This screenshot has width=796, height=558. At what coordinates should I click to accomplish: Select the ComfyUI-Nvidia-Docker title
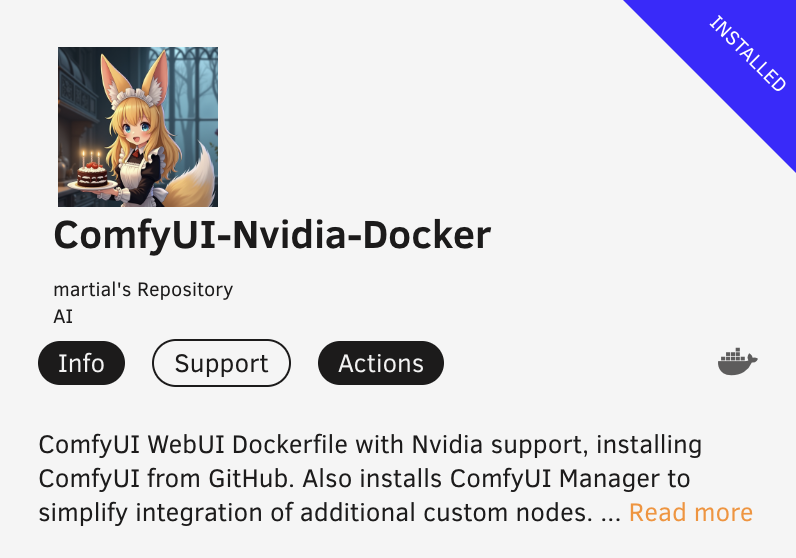tap(272, 236)
